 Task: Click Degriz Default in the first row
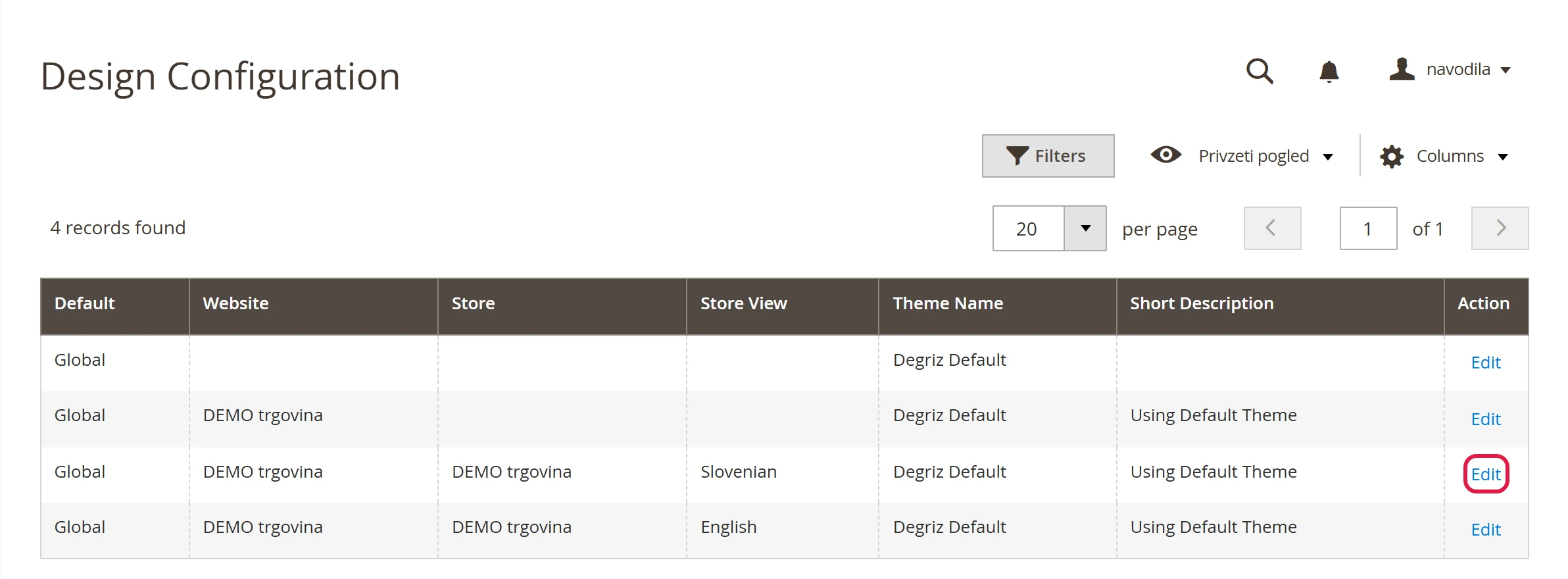point(949,360)
